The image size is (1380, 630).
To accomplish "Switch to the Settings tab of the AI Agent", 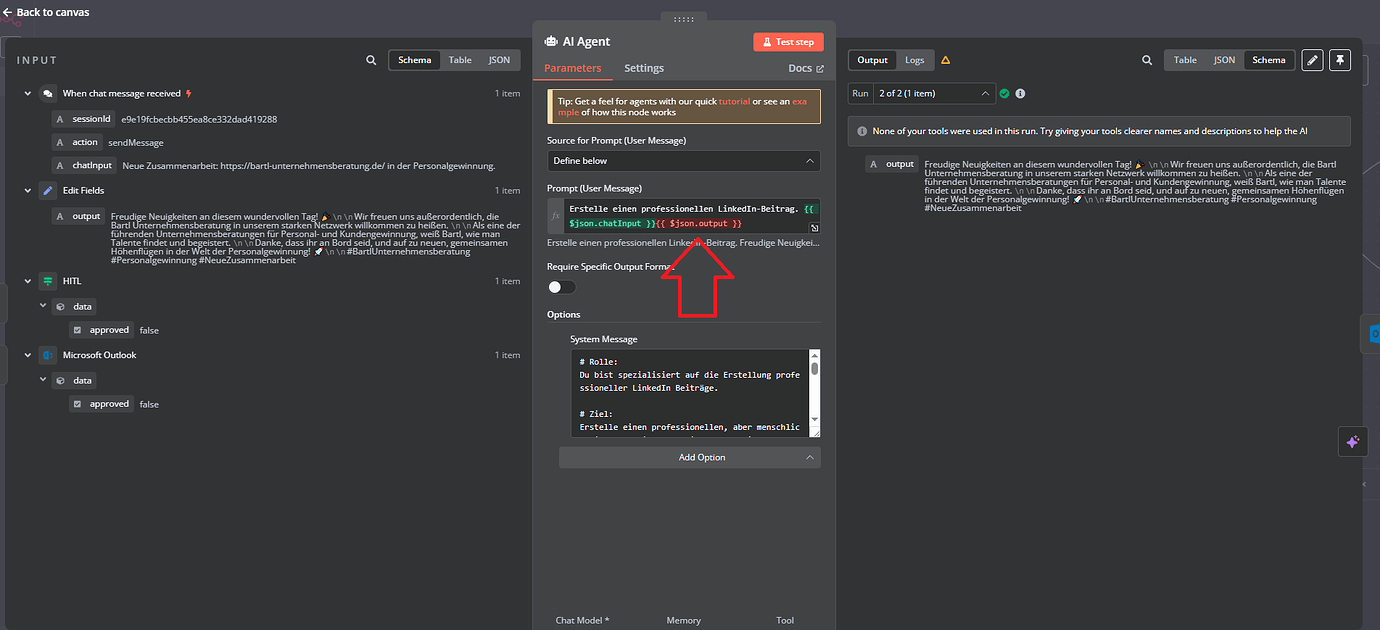I will 644,68.
